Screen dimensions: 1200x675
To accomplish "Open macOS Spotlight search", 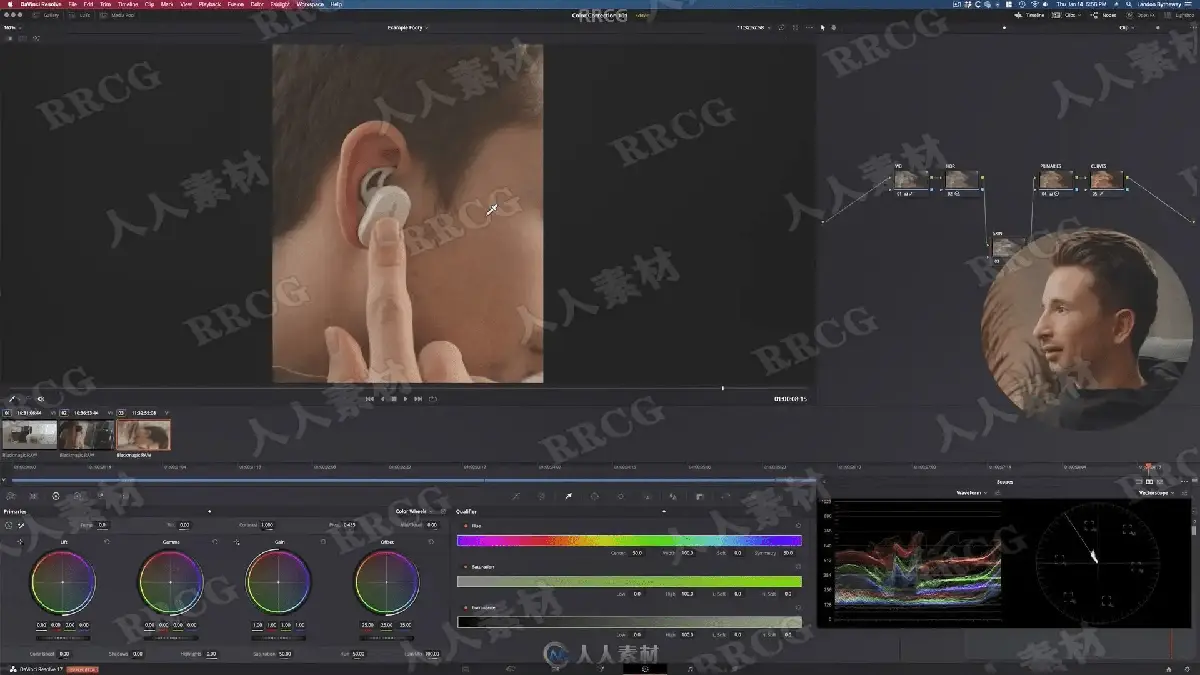I will click(x=1129, y=4).
